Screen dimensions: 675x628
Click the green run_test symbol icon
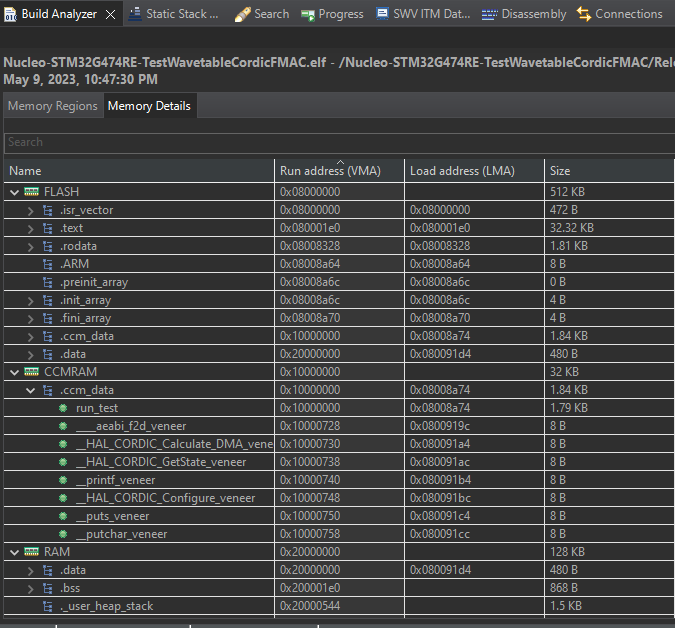[x=63, y=408]
